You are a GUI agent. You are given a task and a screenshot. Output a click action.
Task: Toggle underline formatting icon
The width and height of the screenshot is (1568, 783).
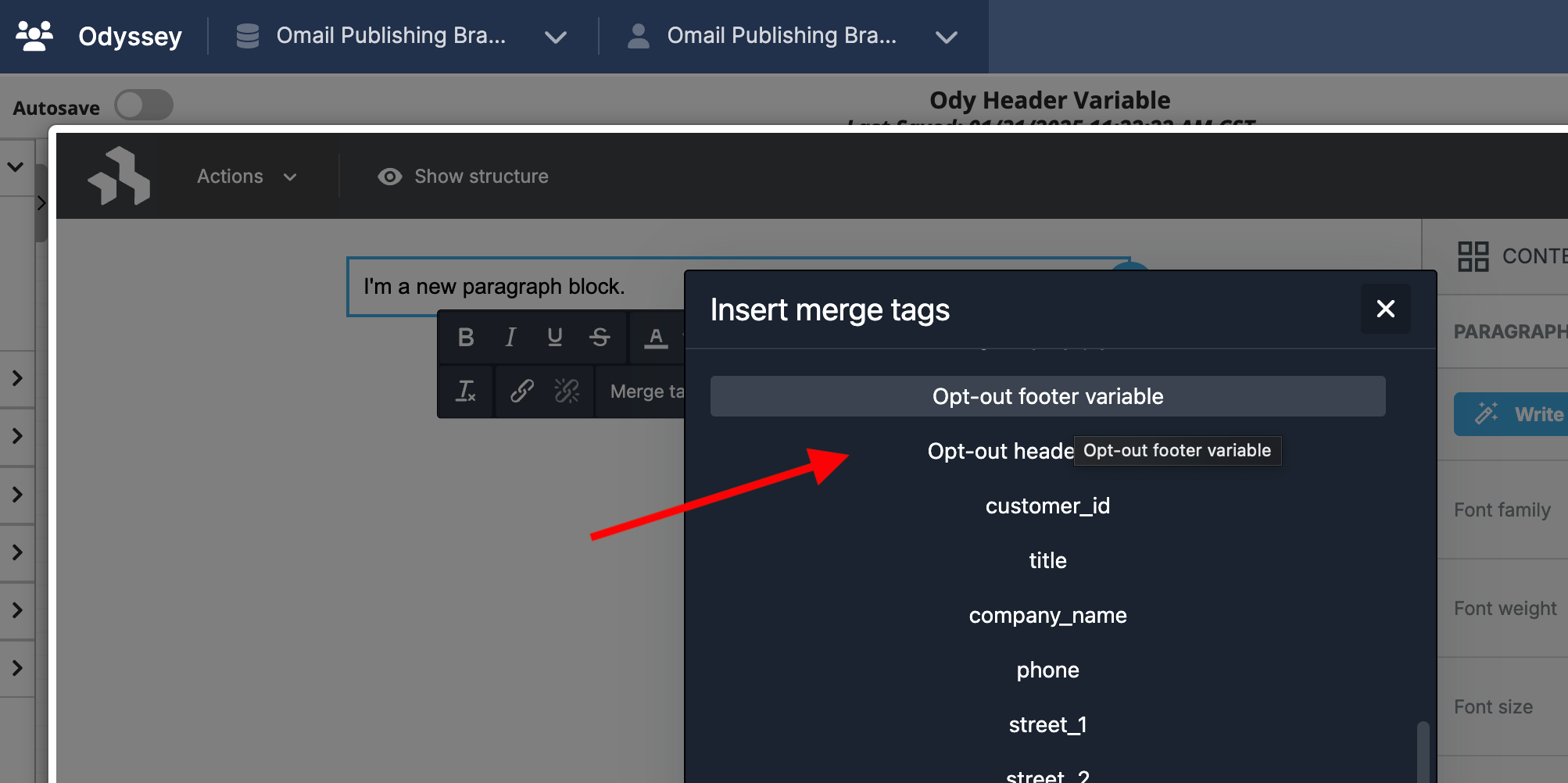(555, 337)
